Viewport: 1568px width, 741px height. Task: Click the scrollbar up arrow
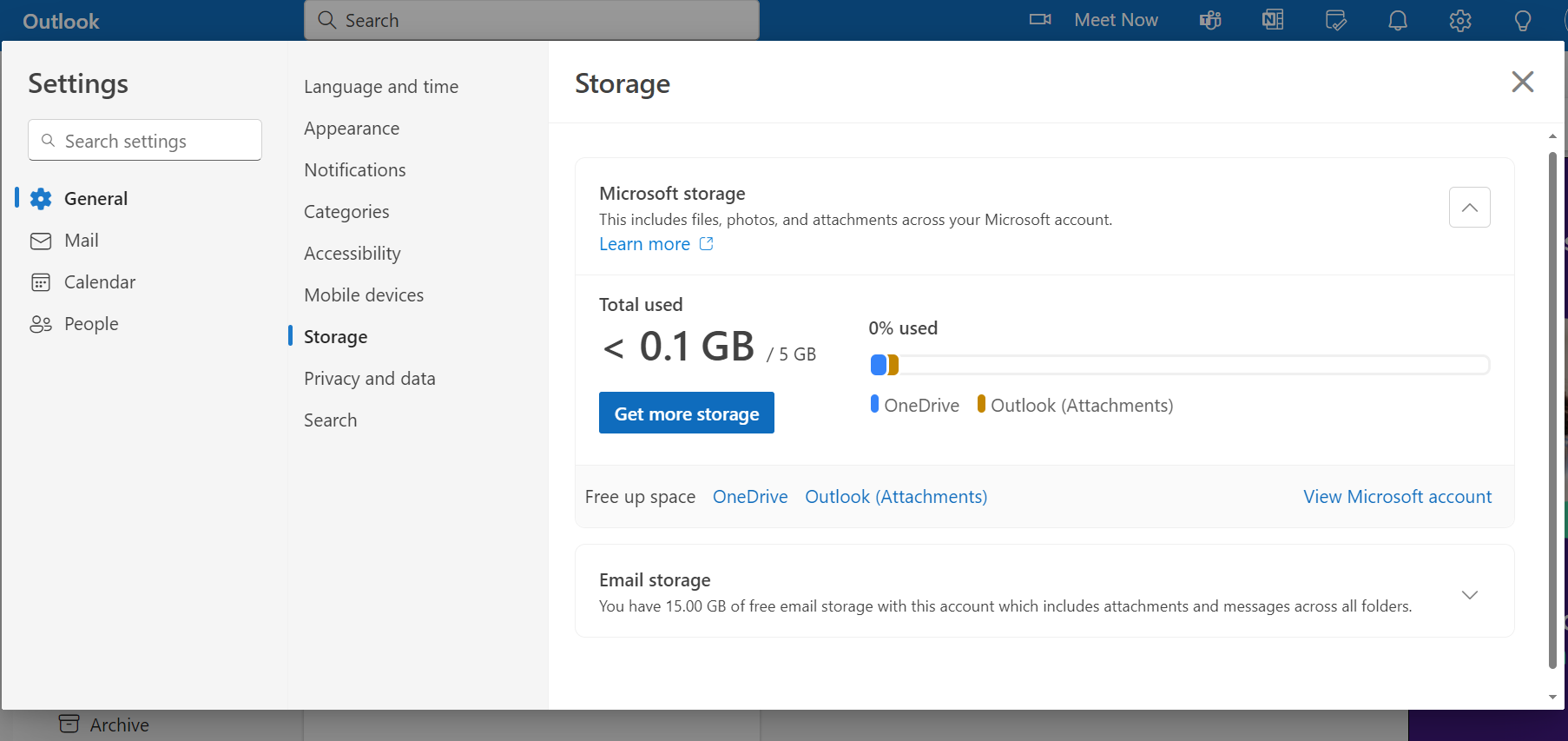click(x=1552, y=136)
